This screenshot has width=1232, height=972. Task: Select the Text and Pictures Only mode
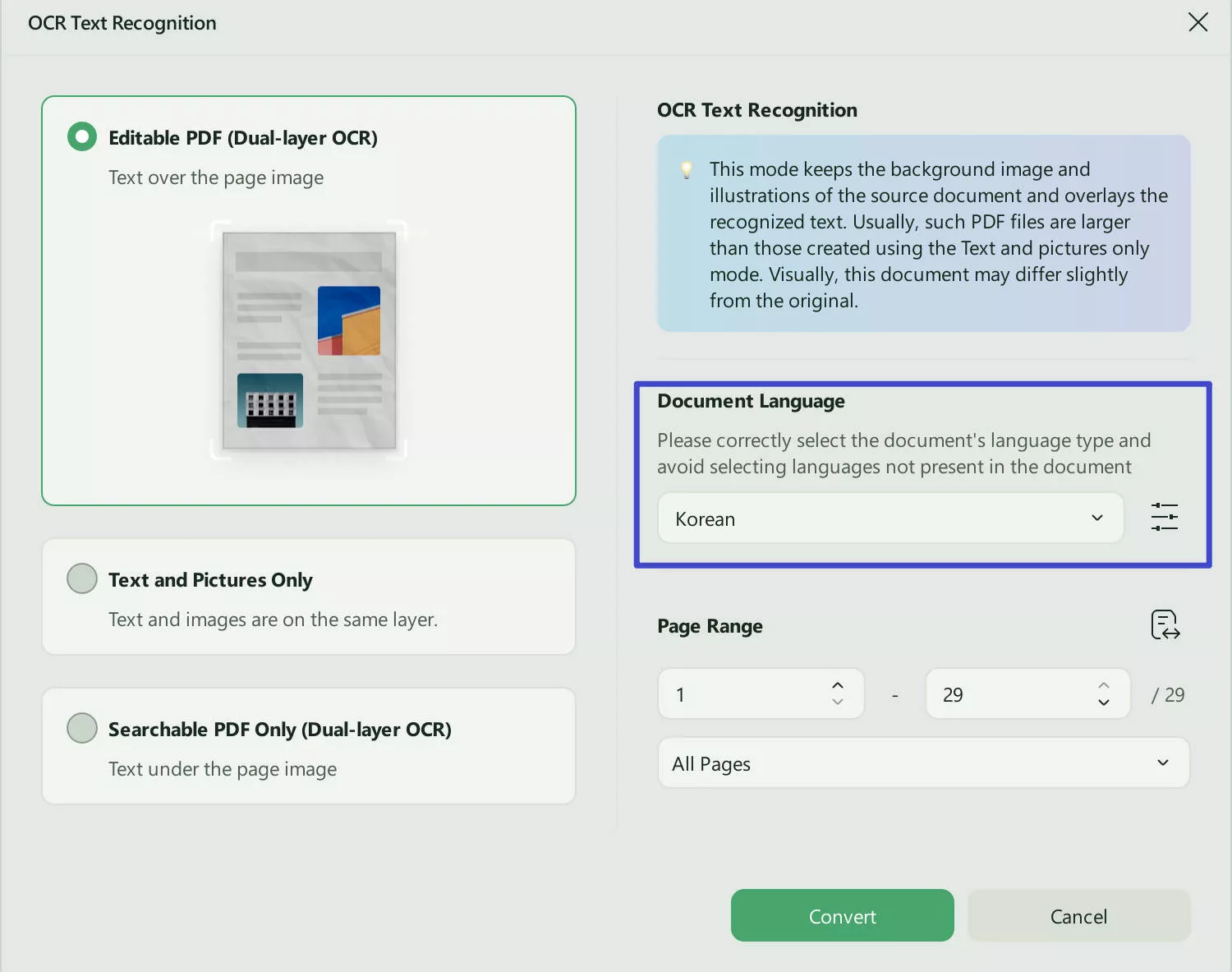(81, 578)
